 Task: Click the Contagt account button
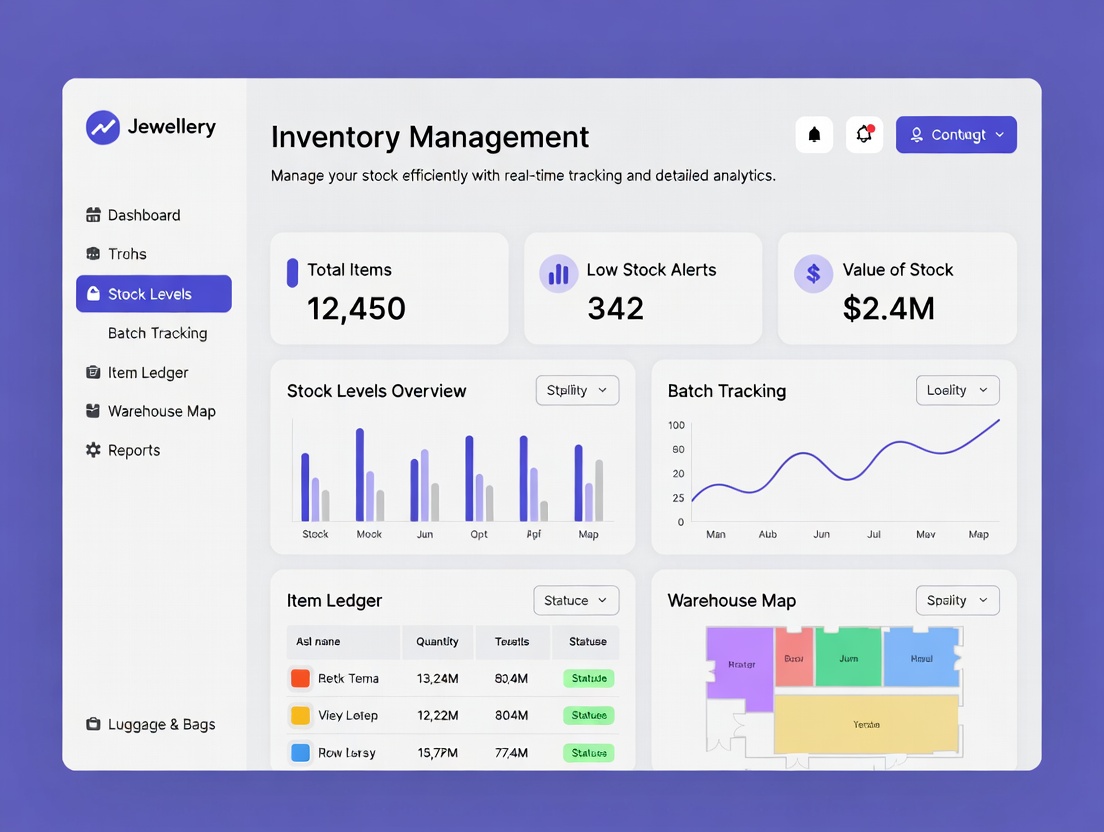click(x=956, y=135)
